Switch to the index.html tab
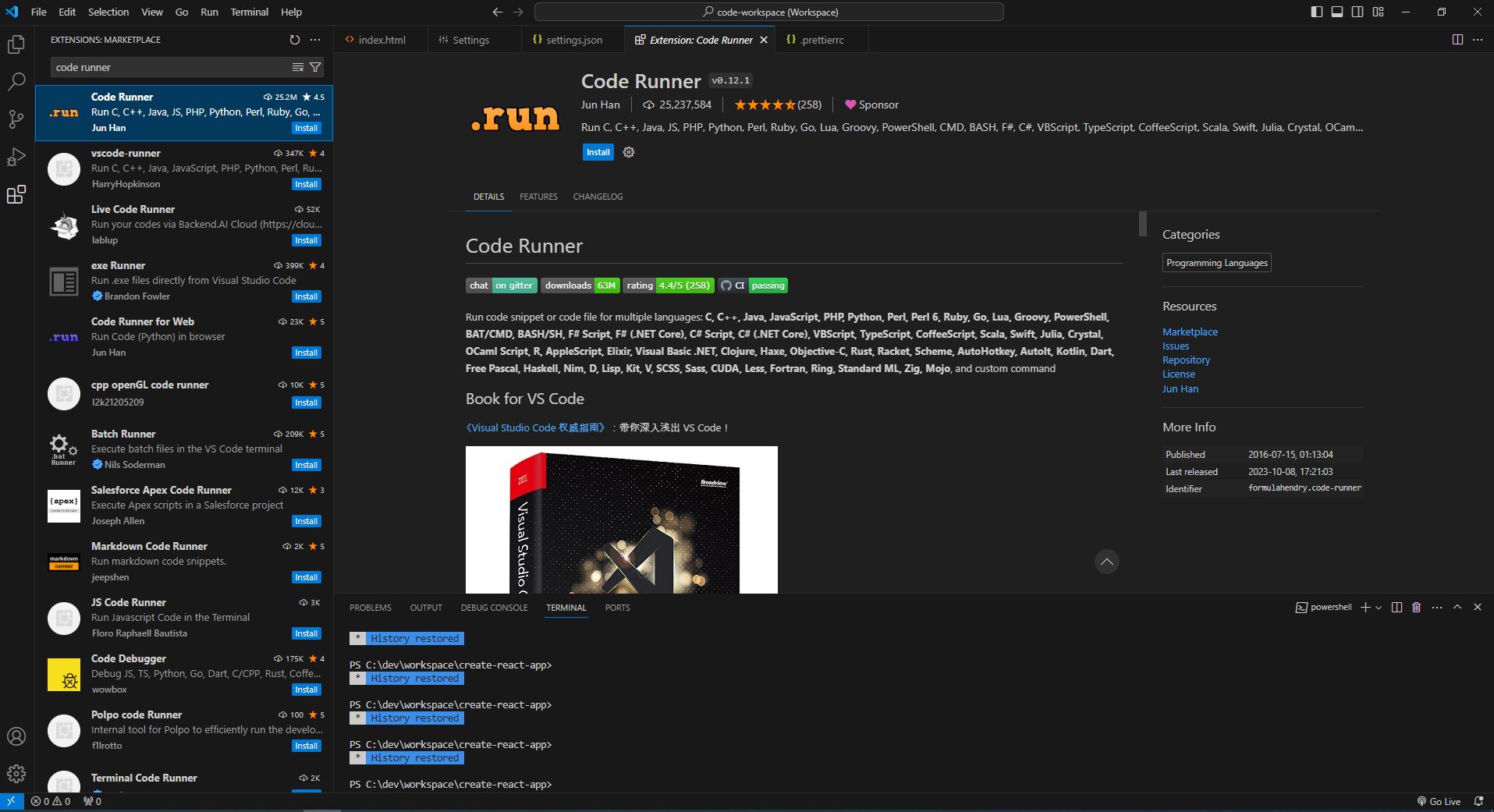1494x812 pixels. coord(381,40)
